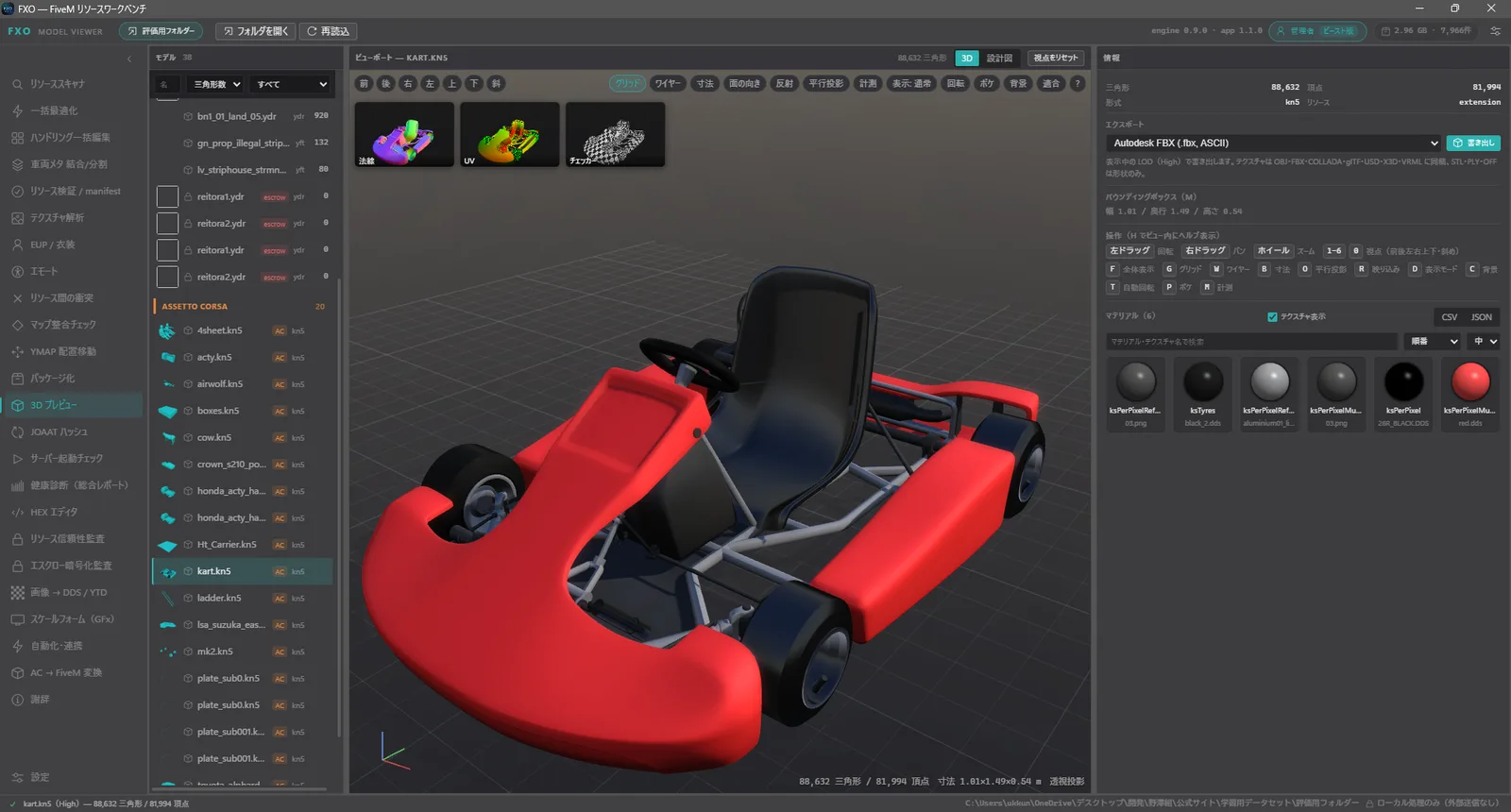Click the エスクロー暗号化監査 lock icon
The height and width of the screenshot is (812, 1511).
[x=17, y=566]
